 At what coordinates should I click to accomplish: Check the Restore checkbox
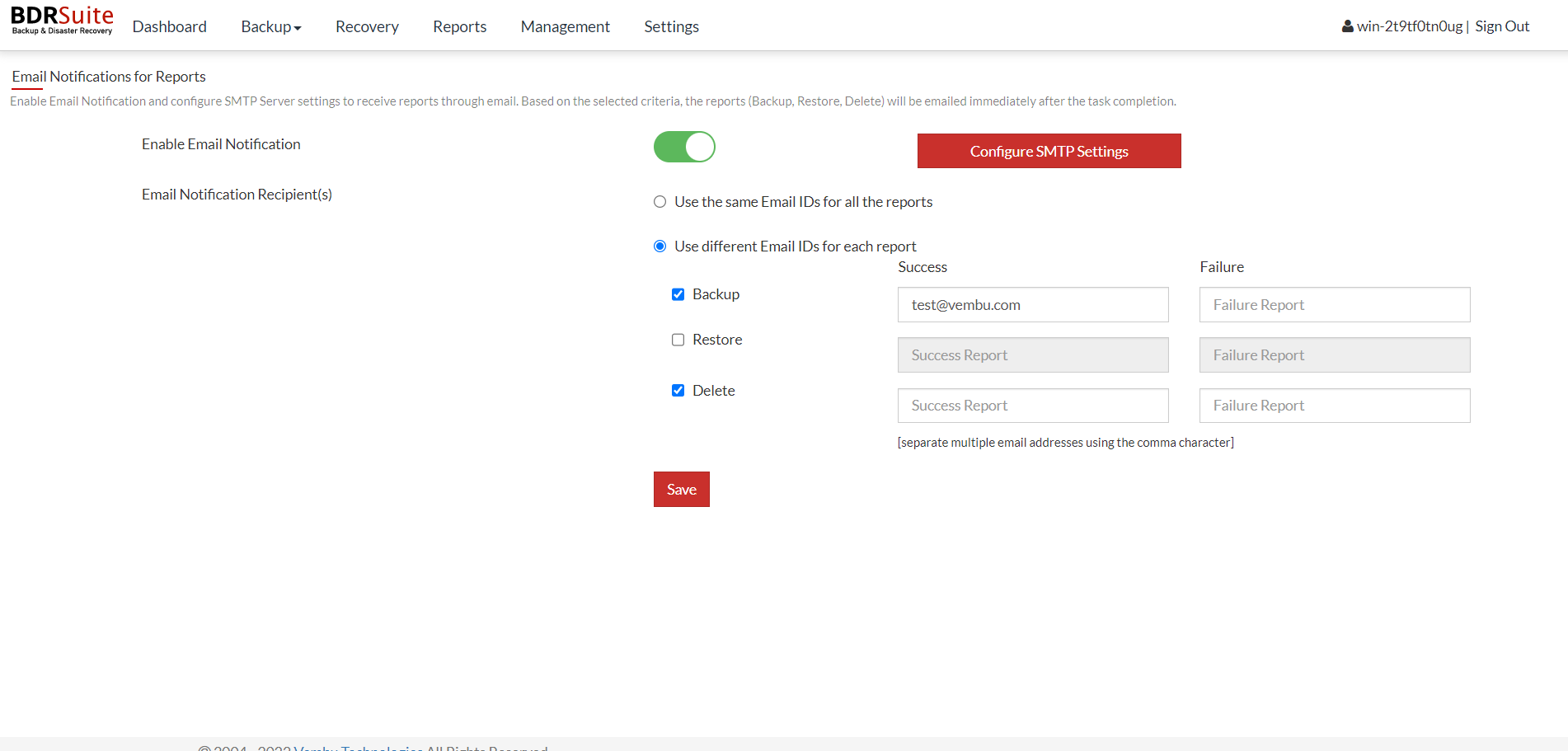(678, 340)
